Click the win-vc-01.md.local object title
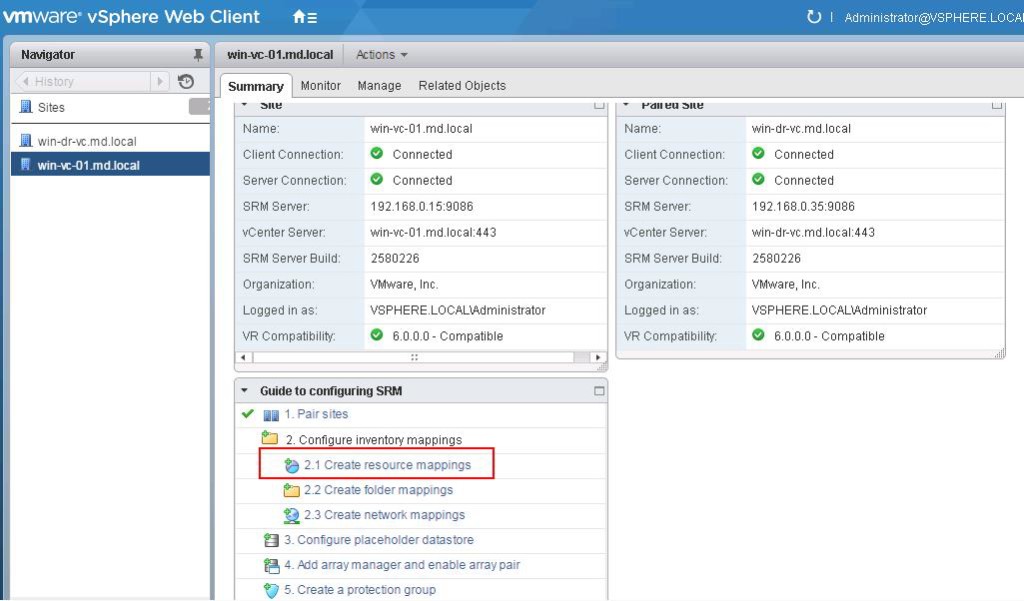 [x=280, y=55]
